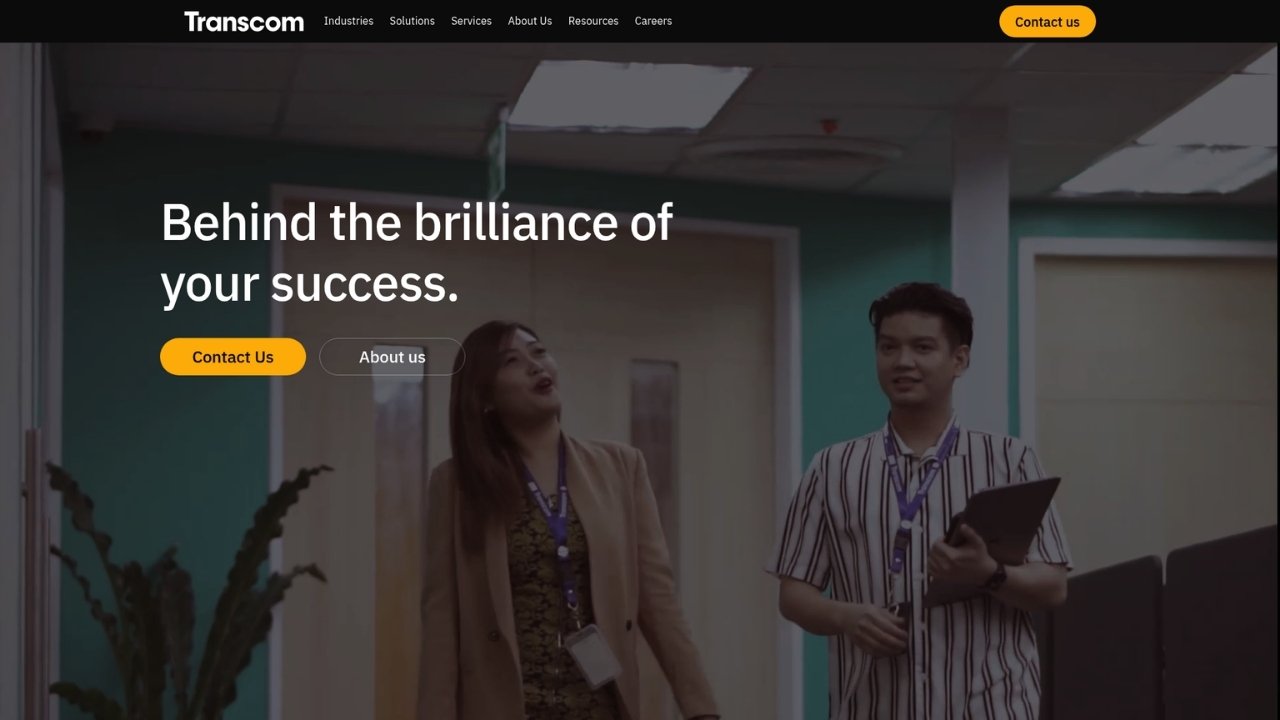Click the outlined About us button
Viewport: 1280px width, 720px height.
click(x=392, y=357)
